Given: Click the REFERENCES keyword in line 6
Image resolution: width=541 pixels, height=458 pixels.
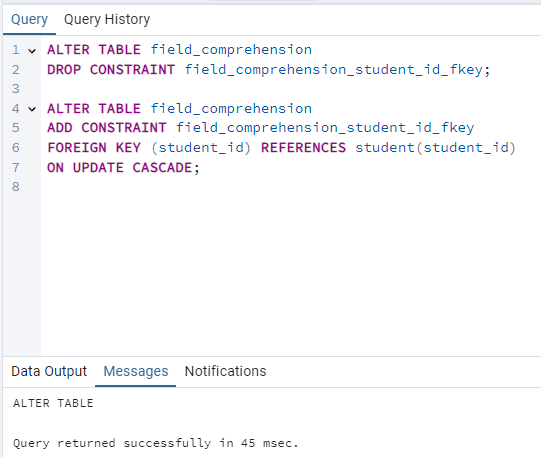Looking at the screenshot, I should pos(303,148).
